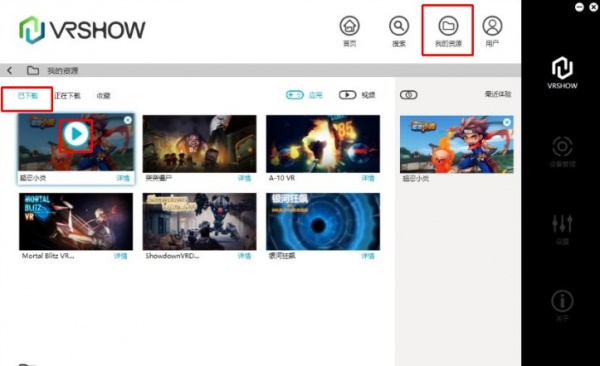This screenshot has height=366, width=600.
Task: Switch to the Favorites tab
Action: click(x=103, y=96)
